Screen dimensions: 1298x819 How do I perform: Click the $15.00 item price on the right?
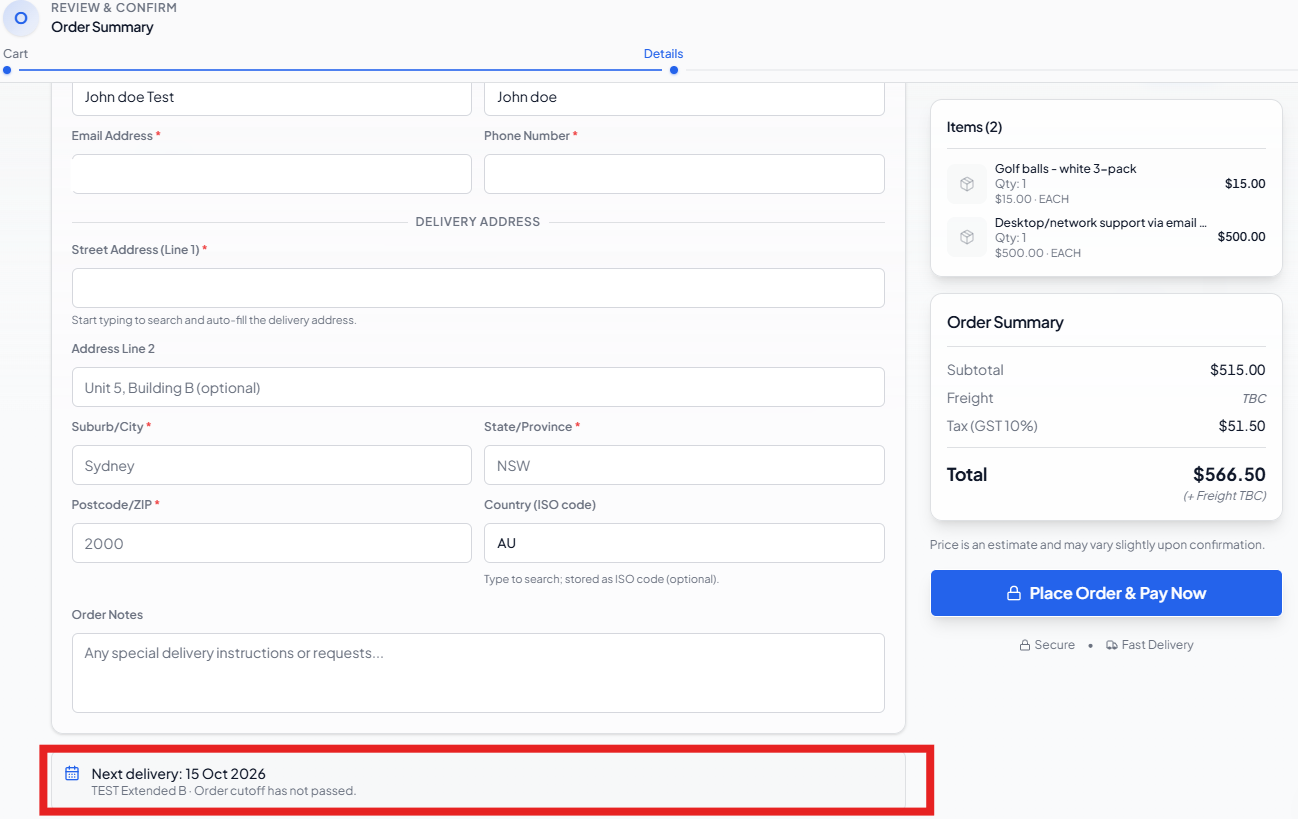click(x=1245, y=184)
